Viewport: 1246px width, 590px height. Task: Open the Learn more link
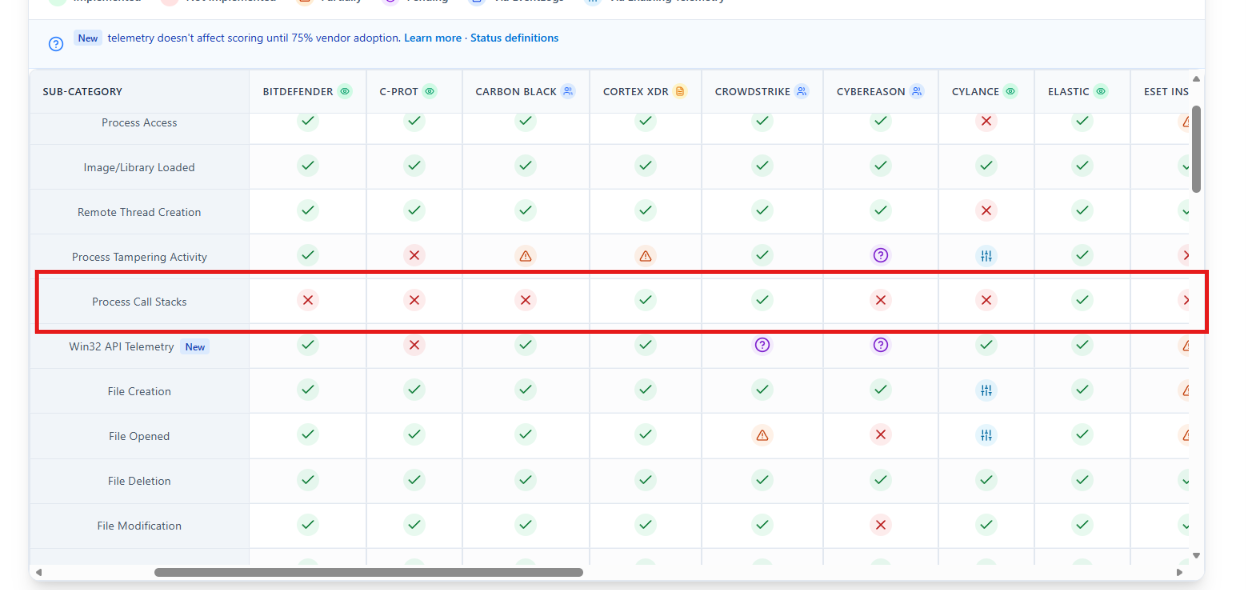point(433,38)
